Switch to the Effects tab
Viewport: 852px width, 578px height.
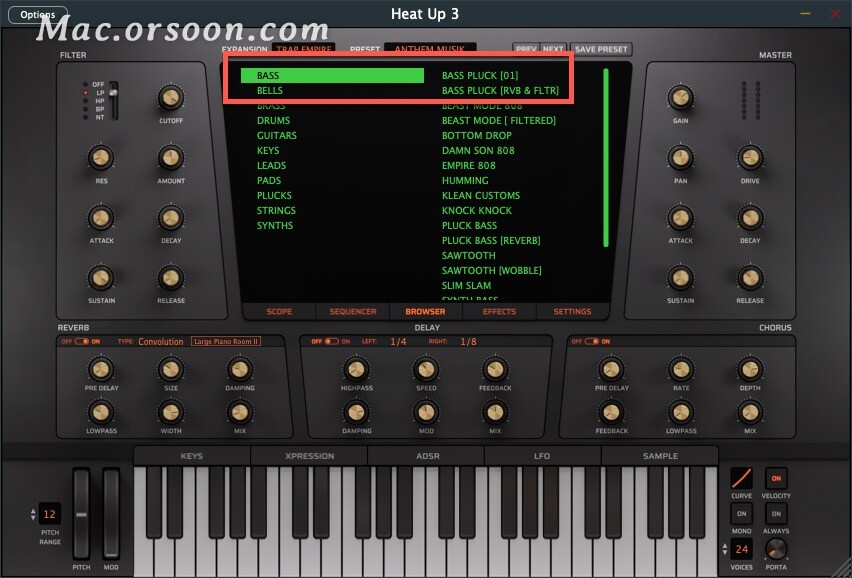(x=499, y=311)
